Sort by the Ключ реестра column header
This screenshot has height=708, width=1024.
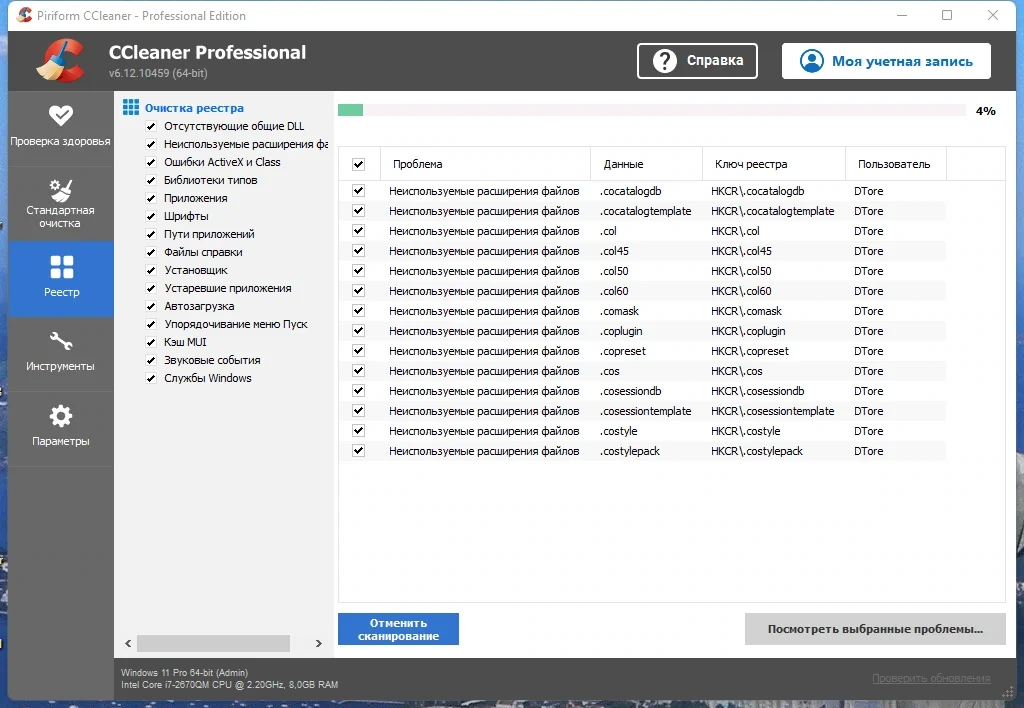[x=774, y=164]
